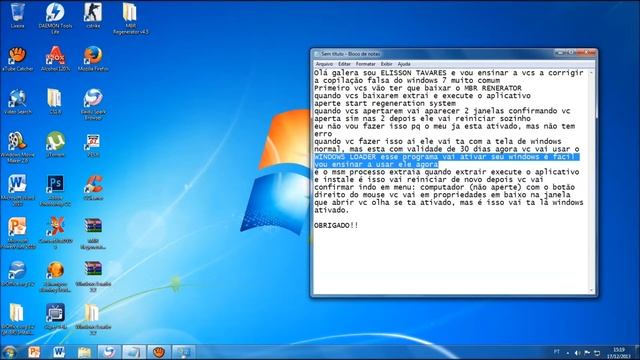640x360 pixels.
Task: Show hidden tray icons arrow
Action: tap(568, 353)
